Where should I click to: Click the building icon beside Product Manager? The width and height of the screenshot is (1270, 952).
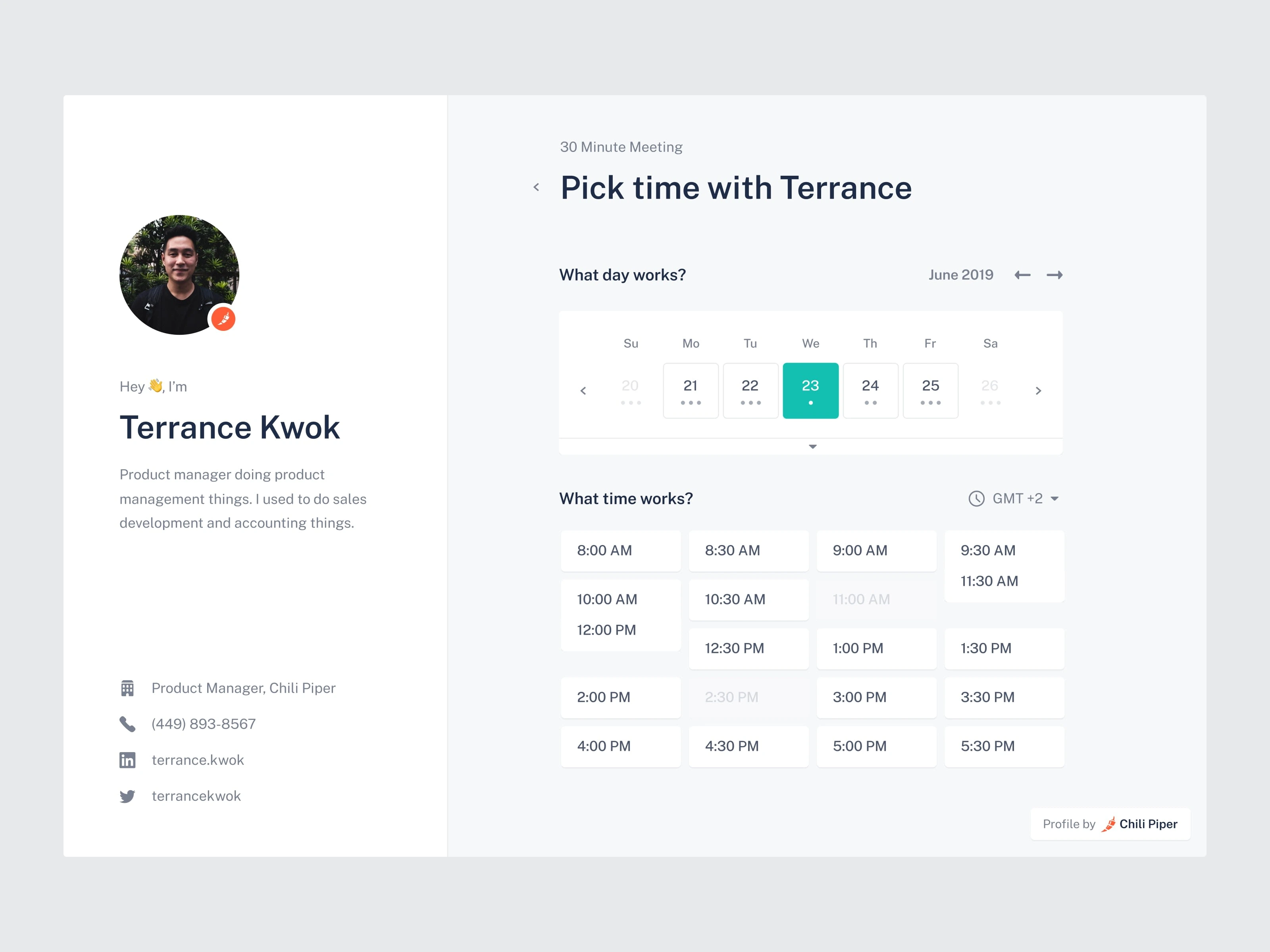point(127,688)
